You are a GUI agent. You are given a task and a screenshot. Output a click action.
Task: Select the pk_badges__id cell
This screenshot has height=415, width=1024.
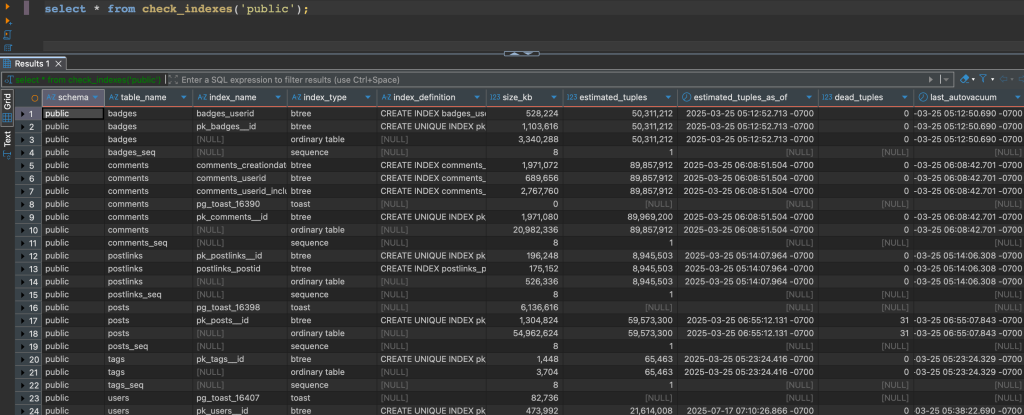pyautogui.click(x=240, y=126)
